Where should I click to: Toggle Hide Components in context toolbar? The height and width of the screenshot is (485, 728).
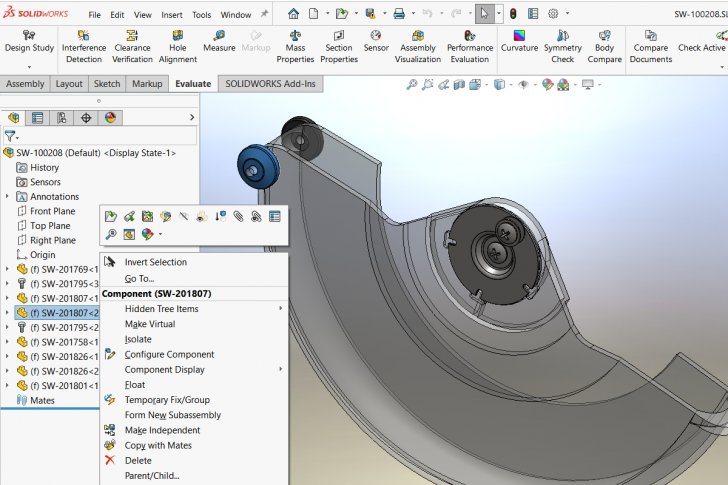click(183, 216)
